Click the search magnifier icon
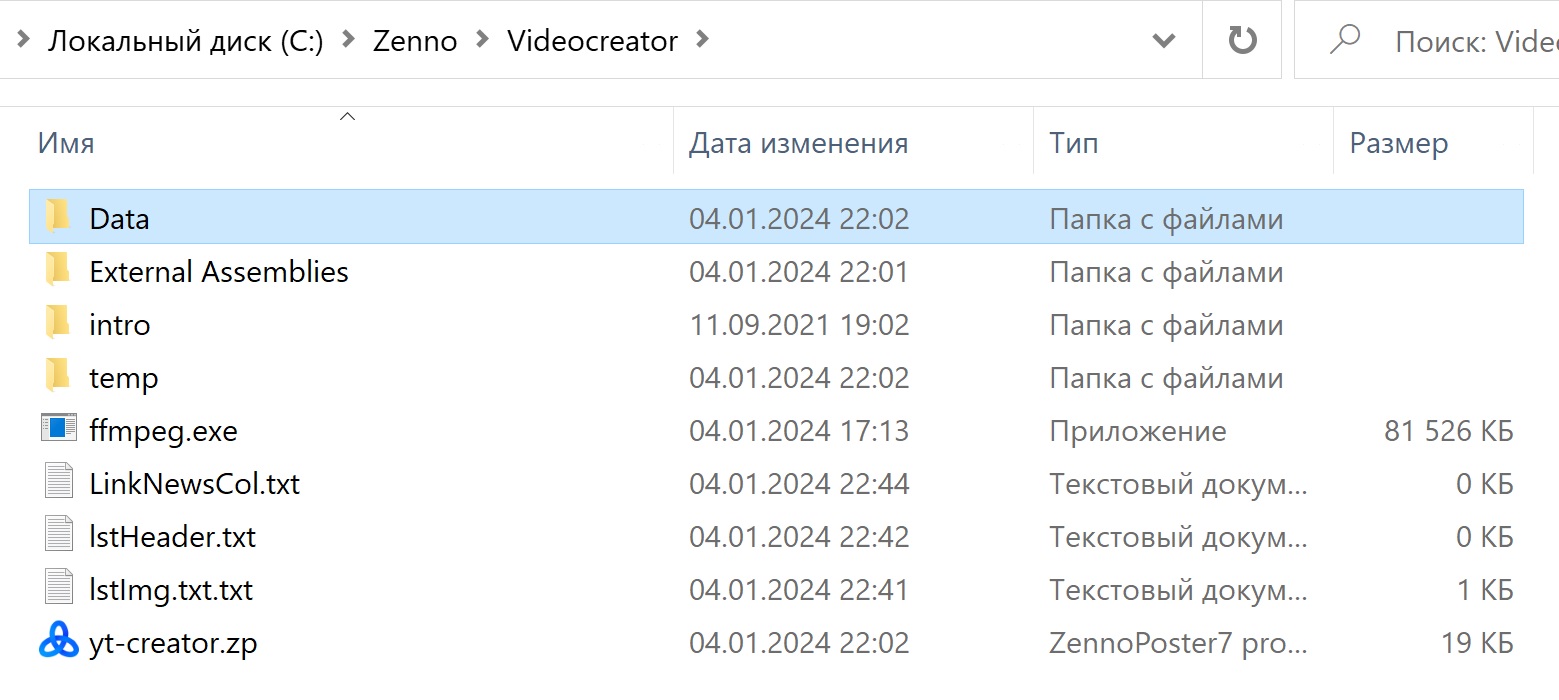 (x=1344, y=40)
